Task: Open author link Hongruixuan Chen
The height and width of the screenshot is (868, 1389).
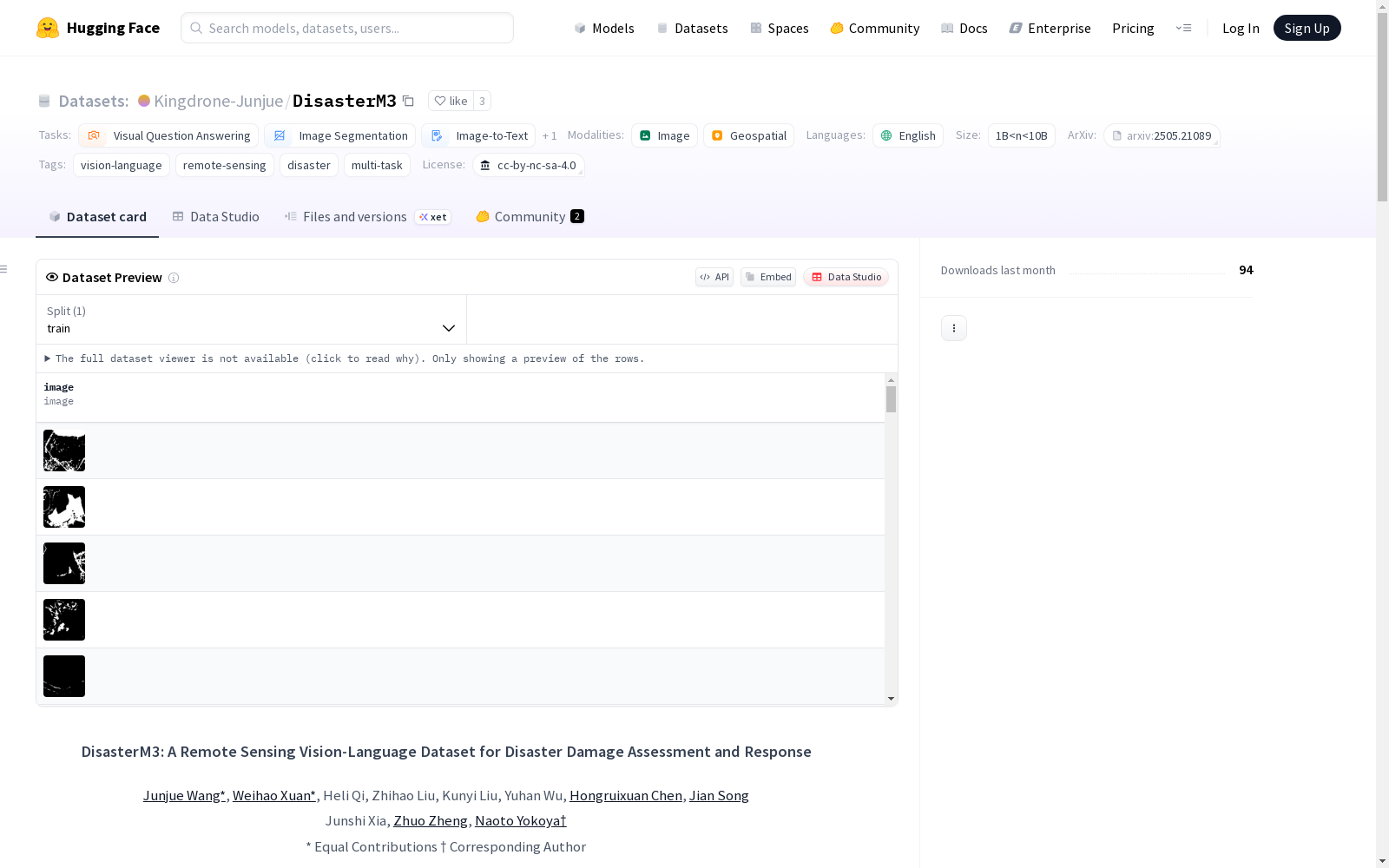Action: tap(626, 796)
